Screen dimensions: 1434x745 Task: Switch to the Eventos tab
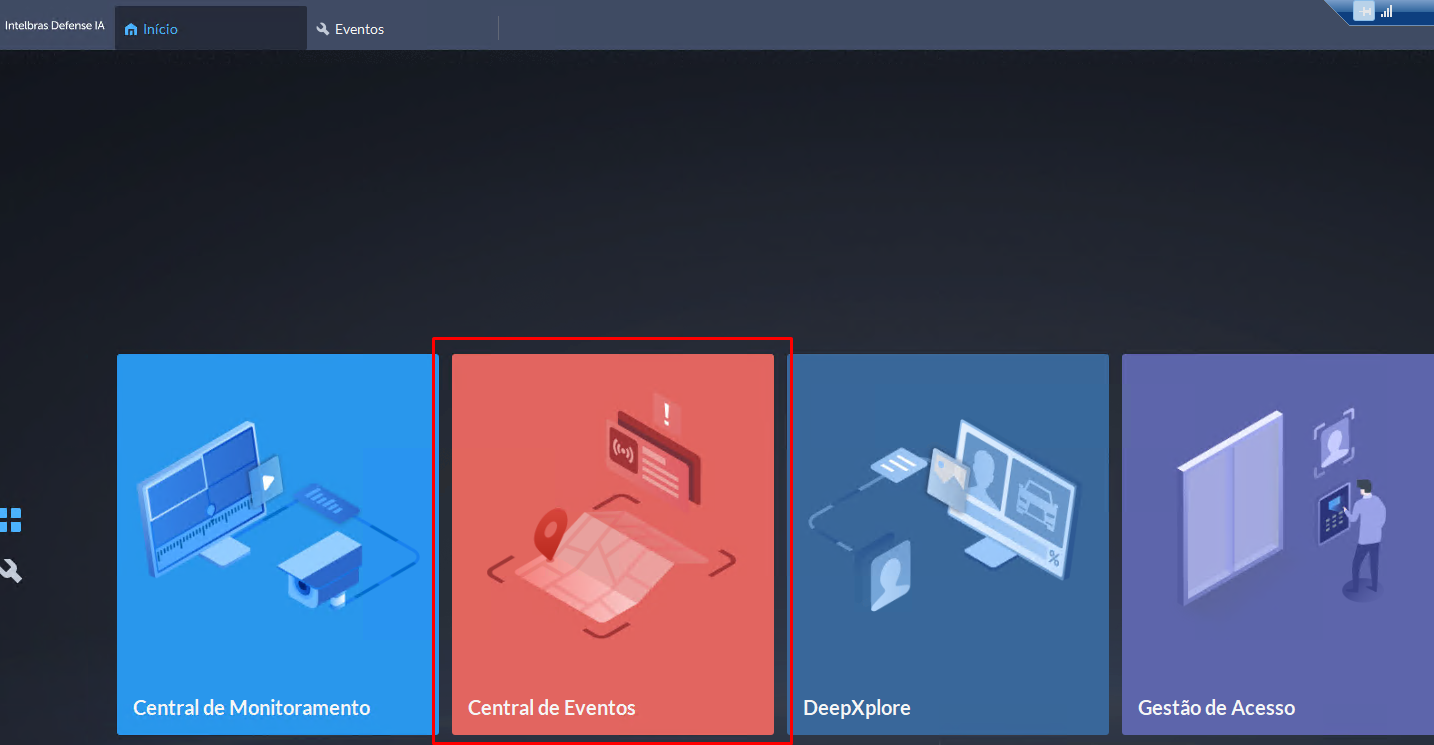403,29
